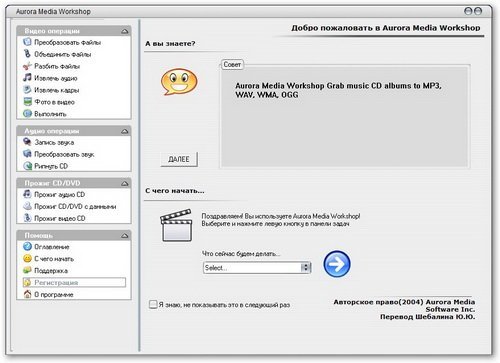The image size is (500, 363).
Task: Click the house icon for О программе
Action: pos(27,294)
